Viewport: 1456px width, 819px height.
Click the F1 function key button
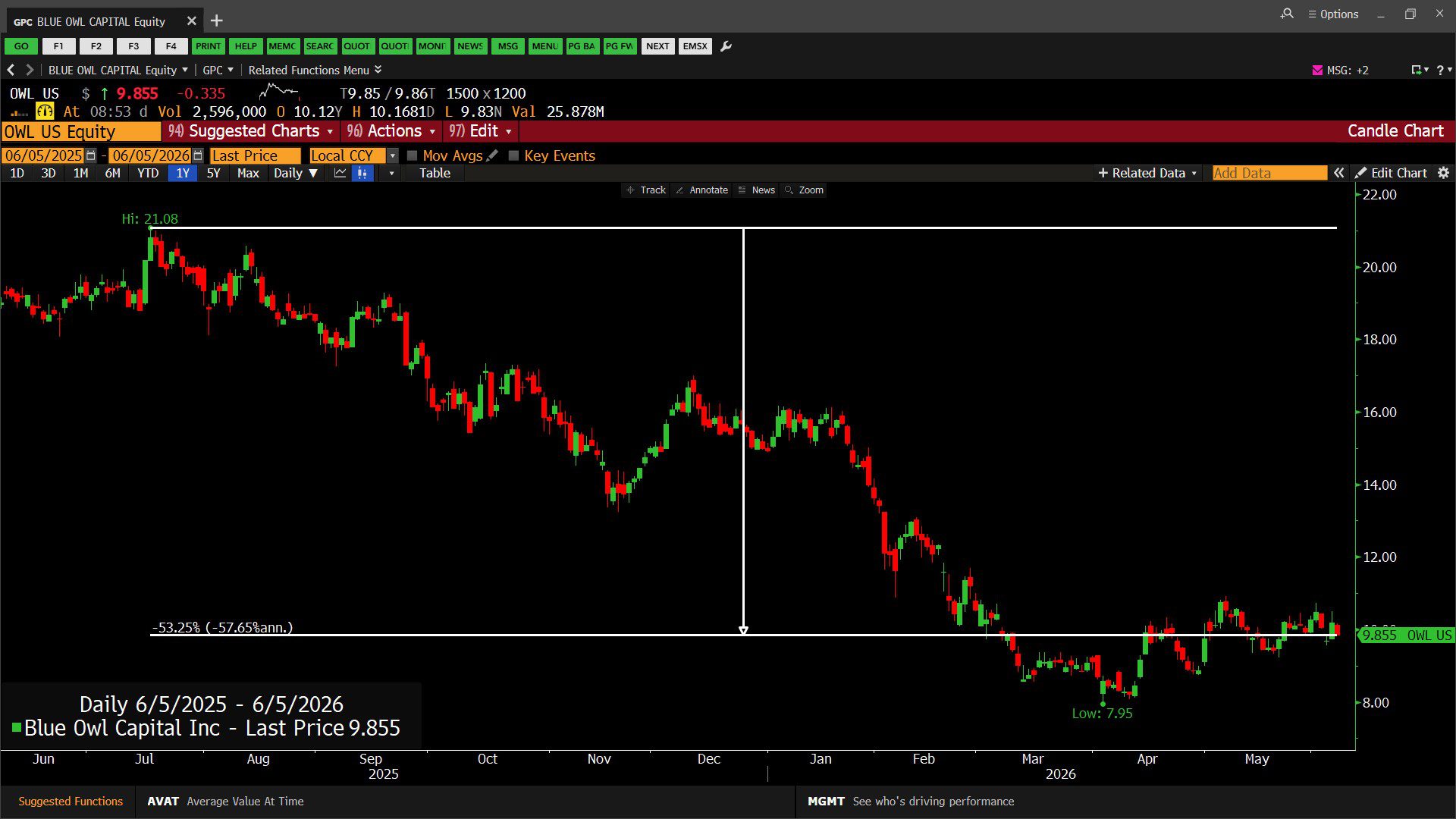[58, 46]
